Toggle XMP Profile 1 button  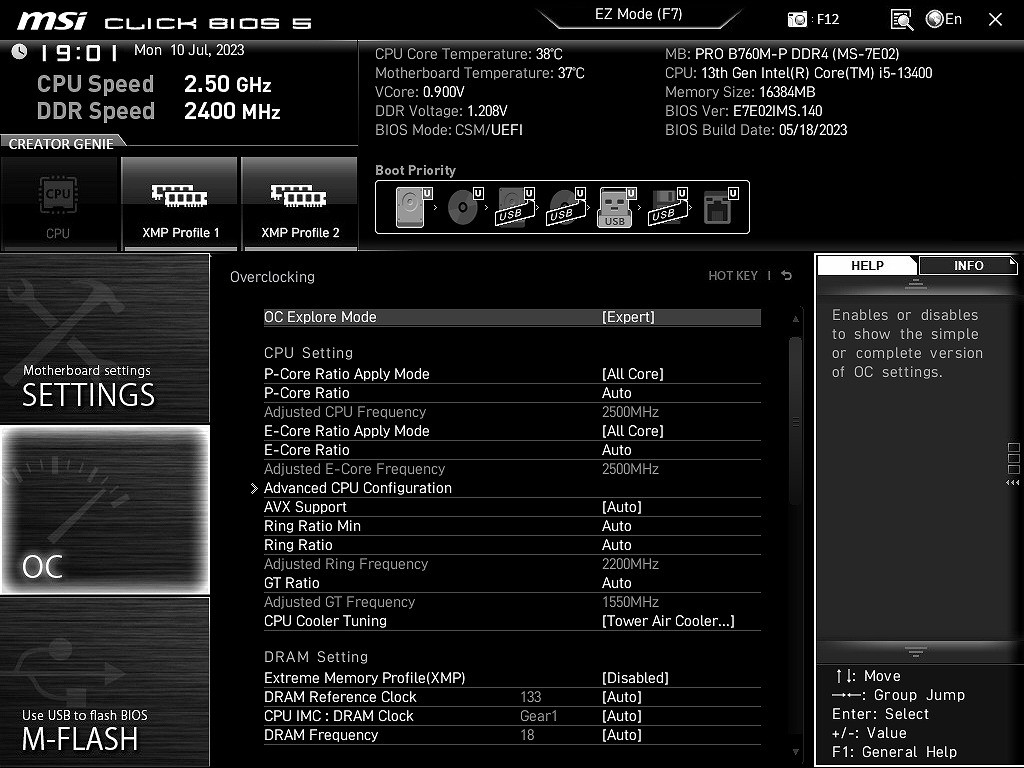pos(180,203)
